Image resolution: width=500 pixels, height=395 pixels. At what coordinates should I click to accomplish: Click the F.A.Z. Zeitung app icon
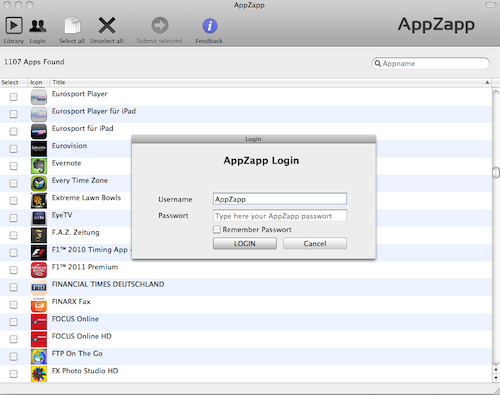pos(39,235)
